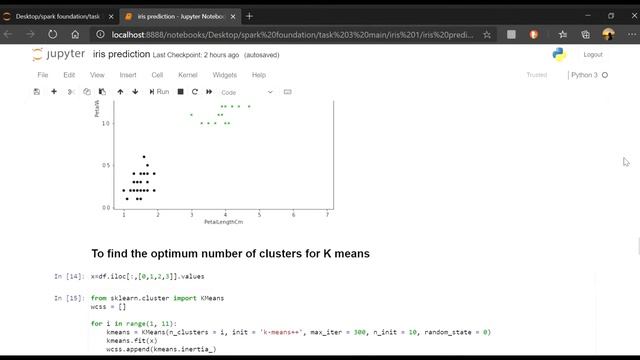Move selected cell down with the arrow
640x360 pixels.
[x=135, y=92]
